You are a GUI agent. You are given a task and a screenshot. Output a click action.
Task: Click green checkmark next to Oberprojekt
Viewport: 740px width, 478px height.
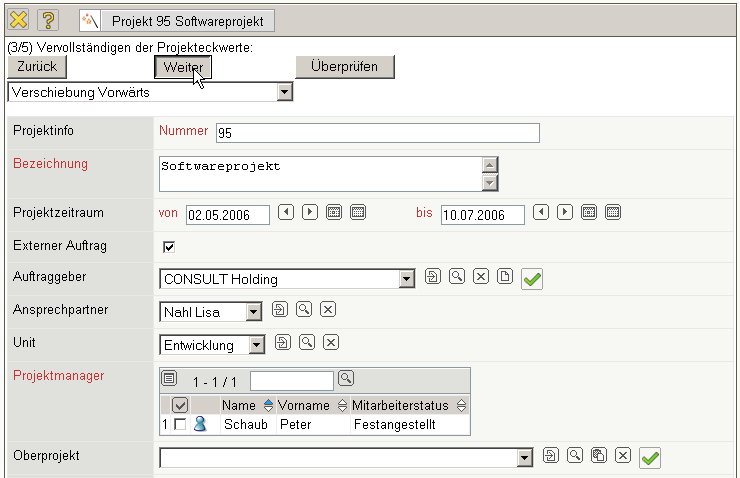(x=651, y=457)
